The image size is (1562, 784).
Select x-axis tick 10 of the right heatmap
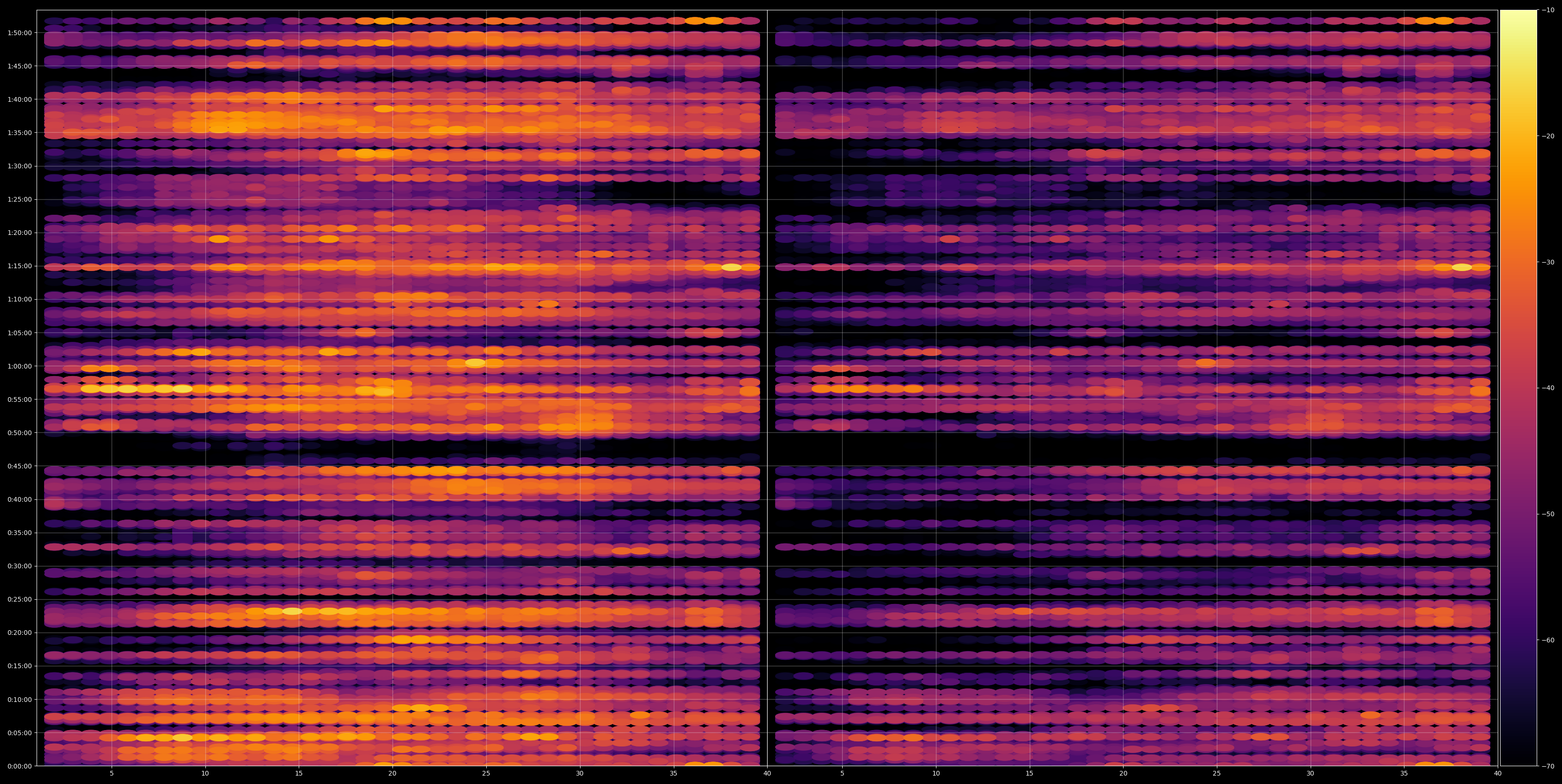coord(936,774)
